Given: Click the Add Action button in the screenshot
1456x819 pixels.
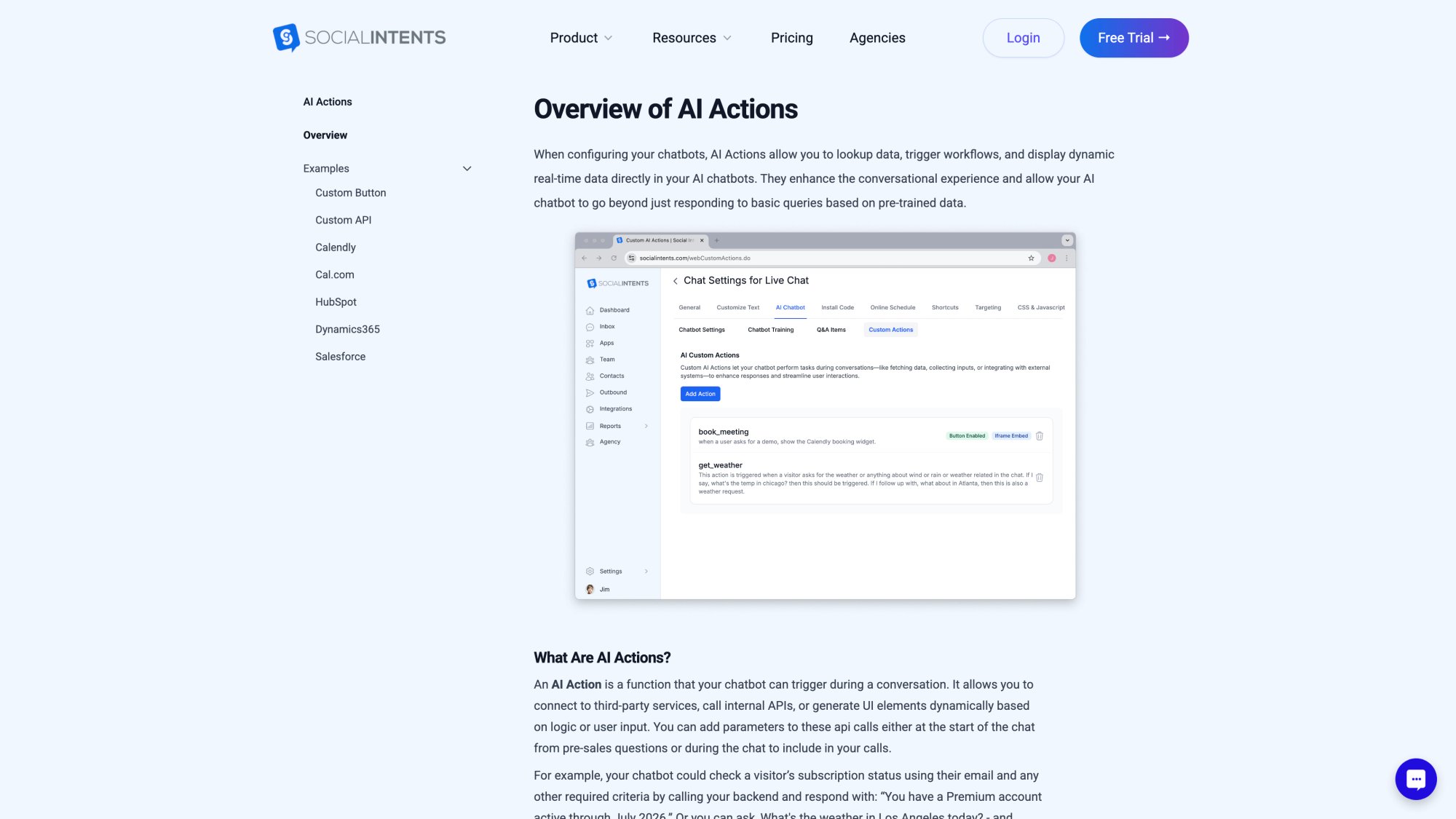Looking at the screenshot, I should 700,394.
